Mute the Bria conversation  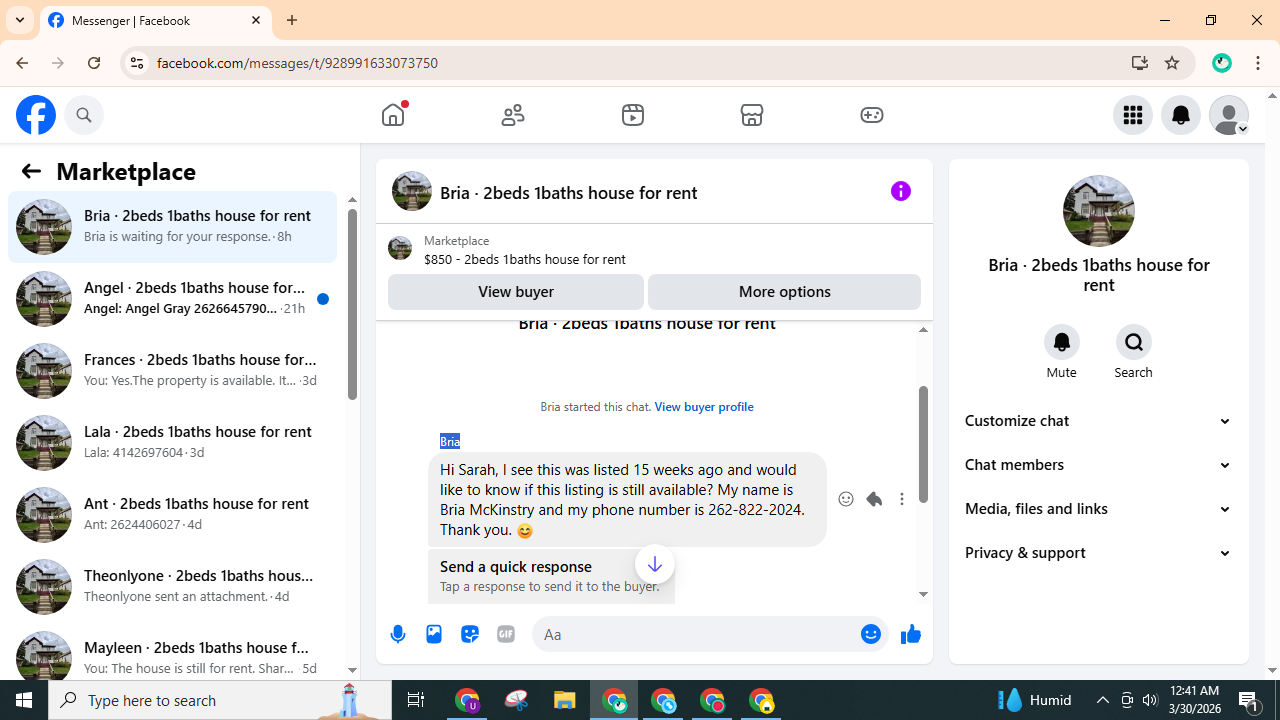coord(1062,342)
